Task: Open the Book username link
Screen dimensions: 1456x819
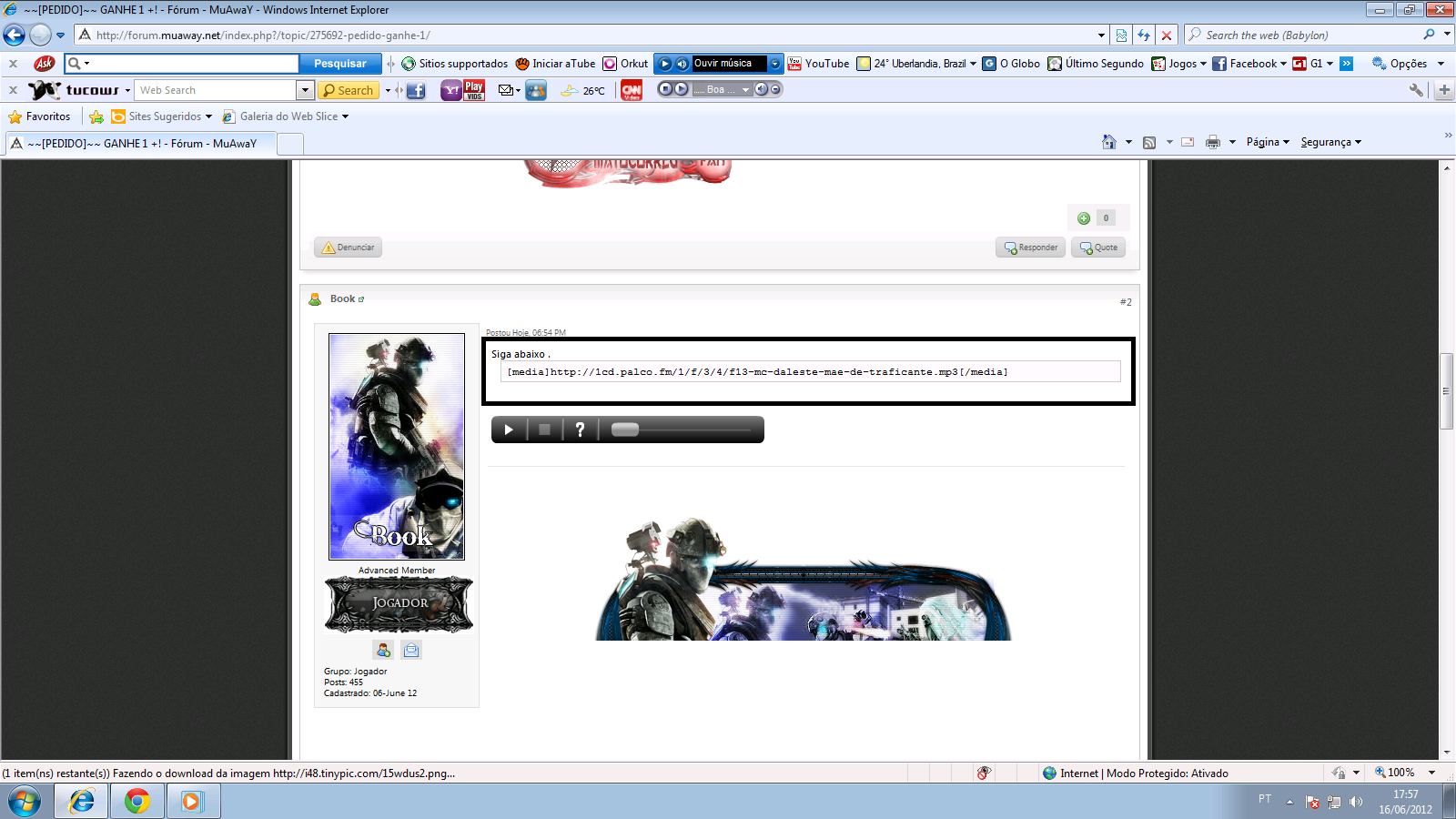Action: pos(343,298)
